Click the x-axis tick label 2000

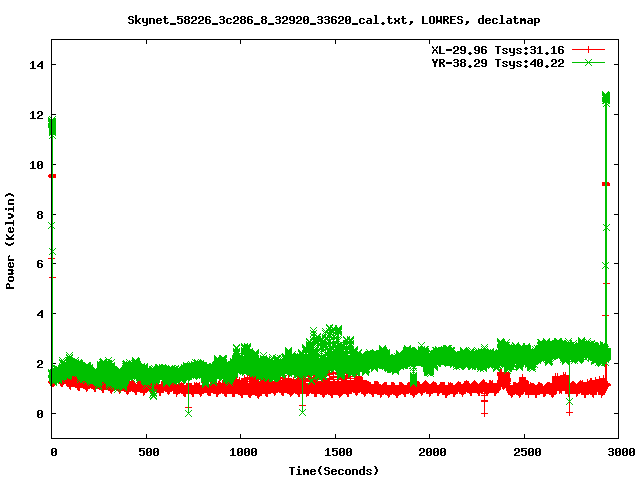click(432, 452)
